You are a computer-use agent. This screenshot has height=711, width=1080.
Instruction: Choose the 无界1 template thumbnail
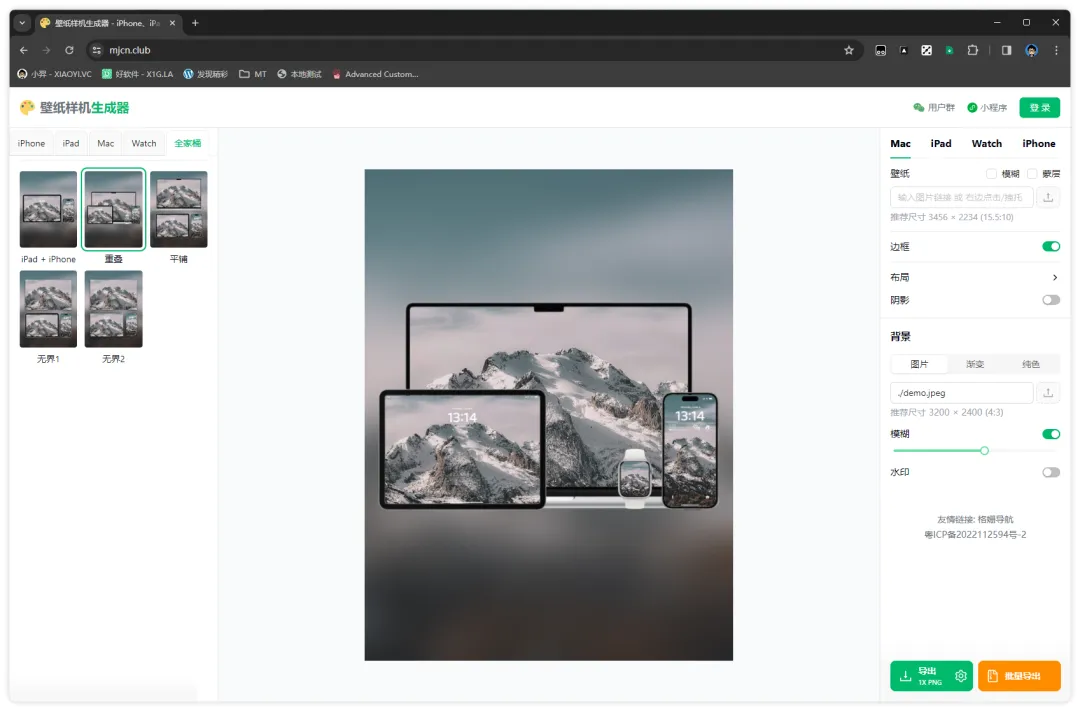48,309
